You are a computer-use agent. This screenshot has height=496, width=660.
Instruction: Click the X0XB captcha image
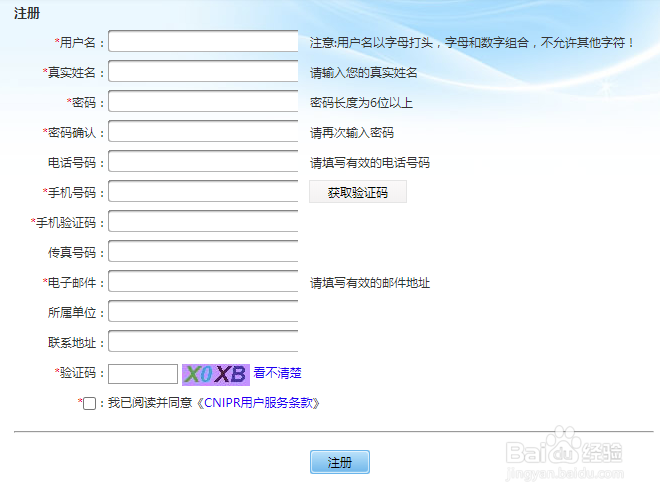click(x=216, y=374)
